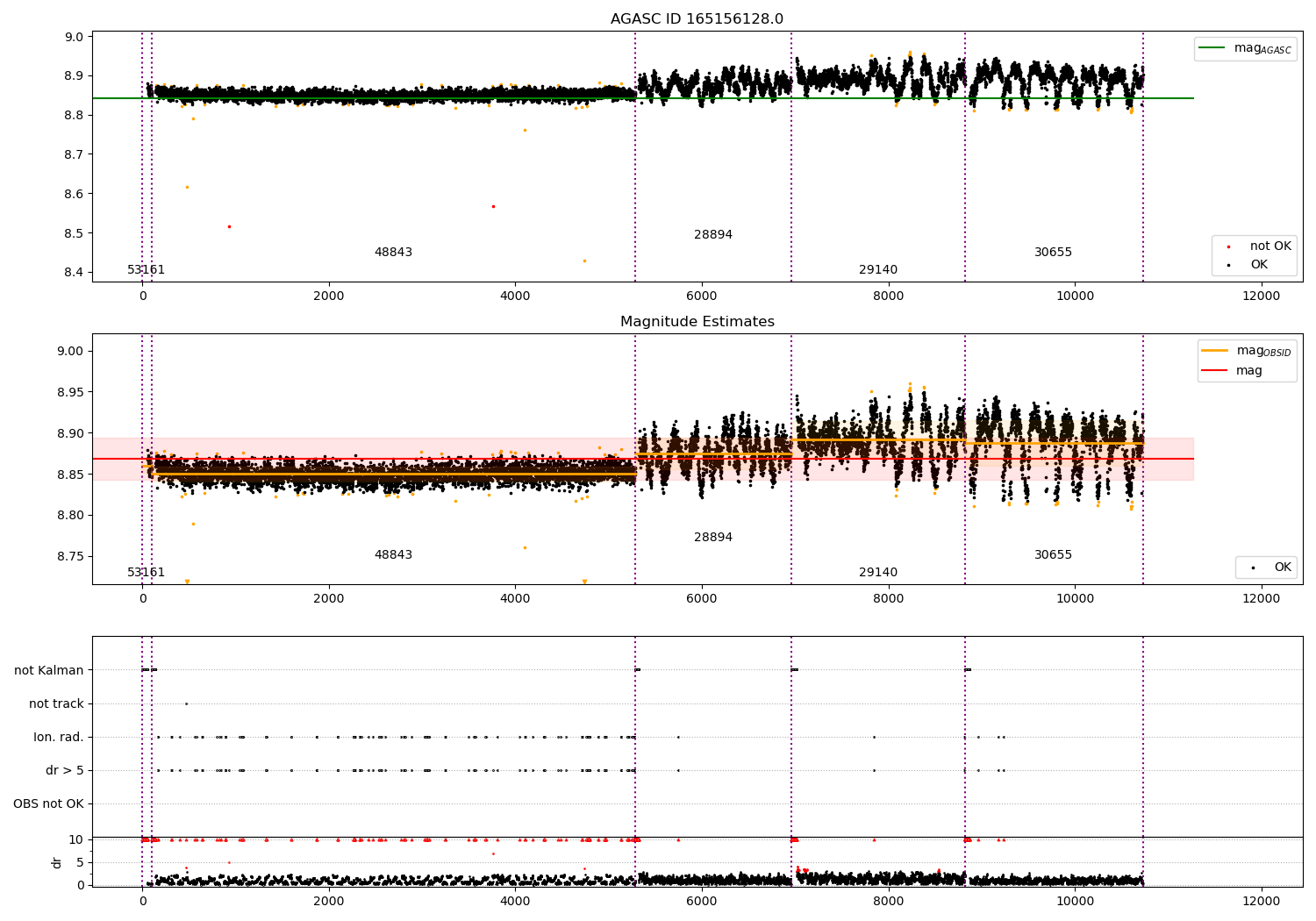Click the 2000 x-tick under the top plot
Viewport: 1316px width, 921px height.
tap(329, 296)
